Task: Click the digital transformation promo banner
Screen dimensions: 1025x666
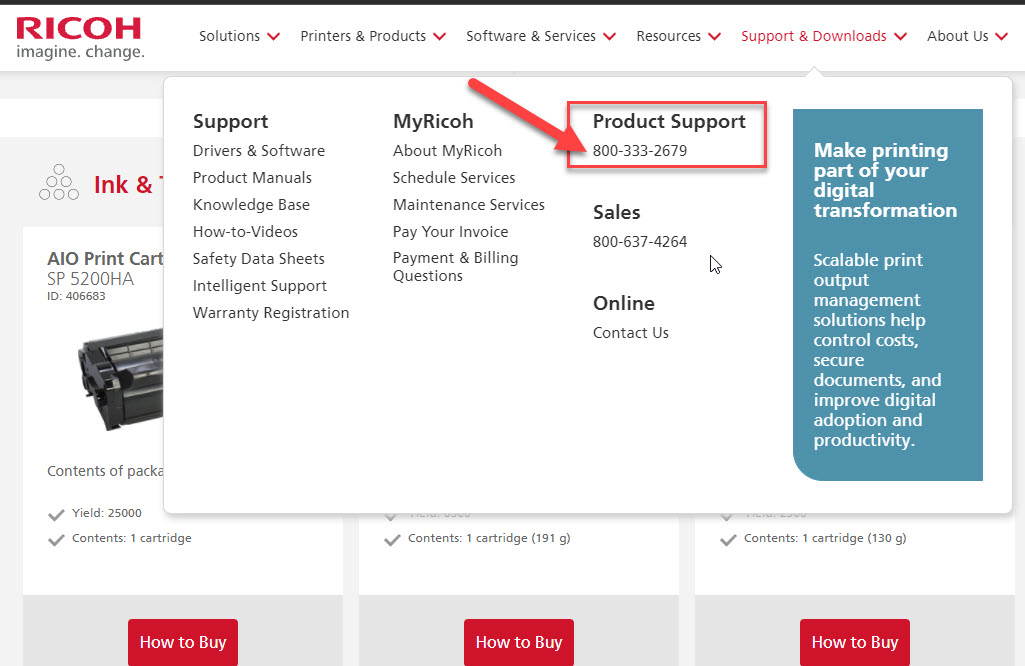Action: (x=888, y=295)
